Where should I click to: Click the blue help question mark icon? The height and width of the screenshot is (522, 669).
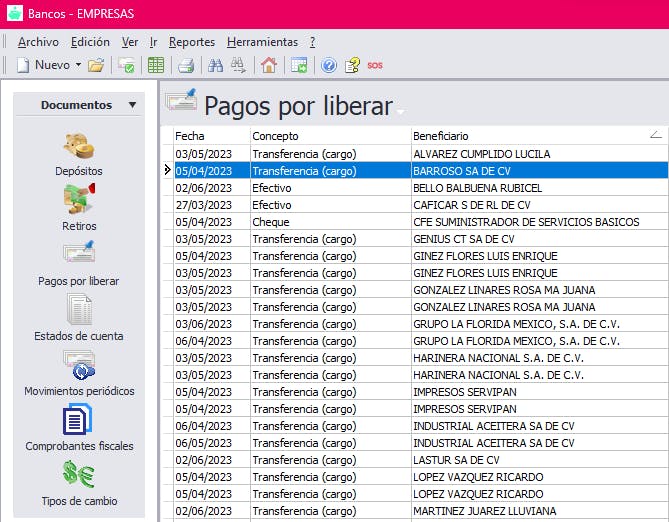pos(329,65)
